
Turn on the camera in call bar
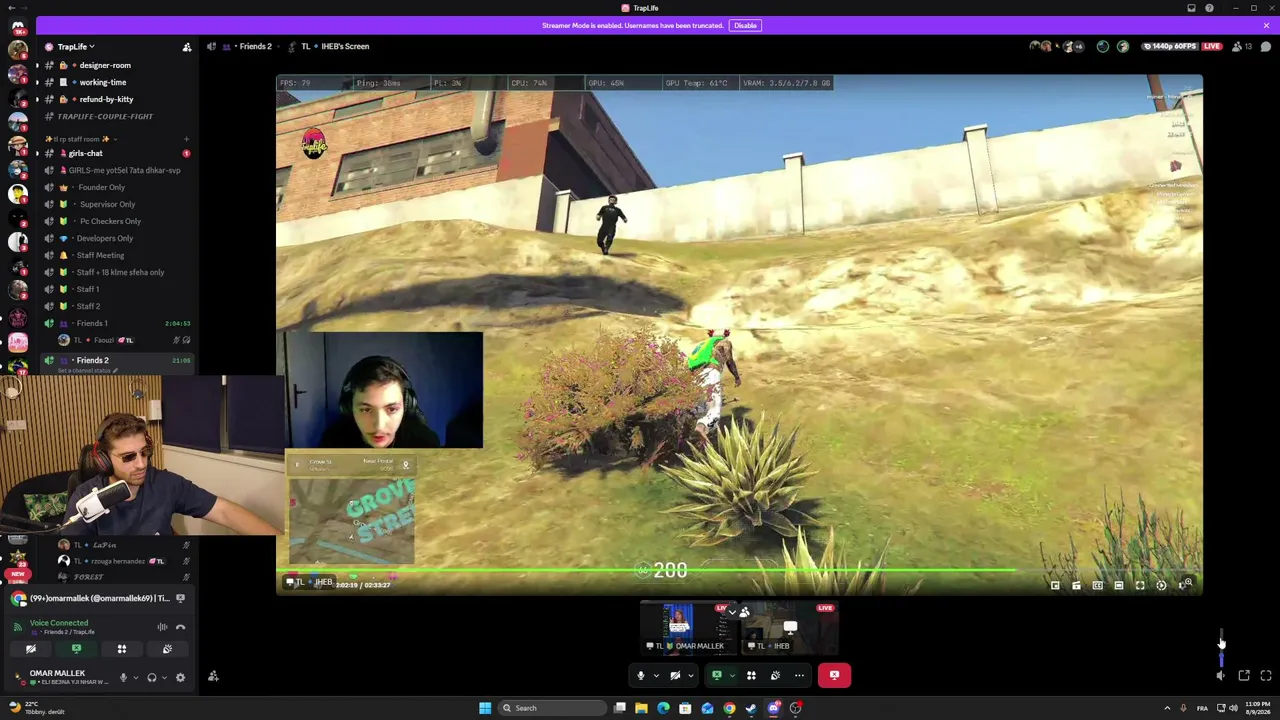click(x=675, y=675)
